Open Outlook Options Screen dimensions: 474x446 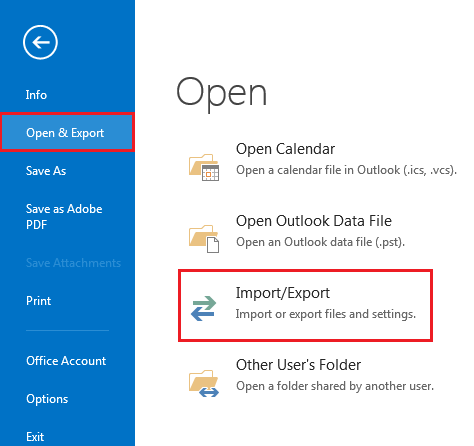(x=47, y=399)
